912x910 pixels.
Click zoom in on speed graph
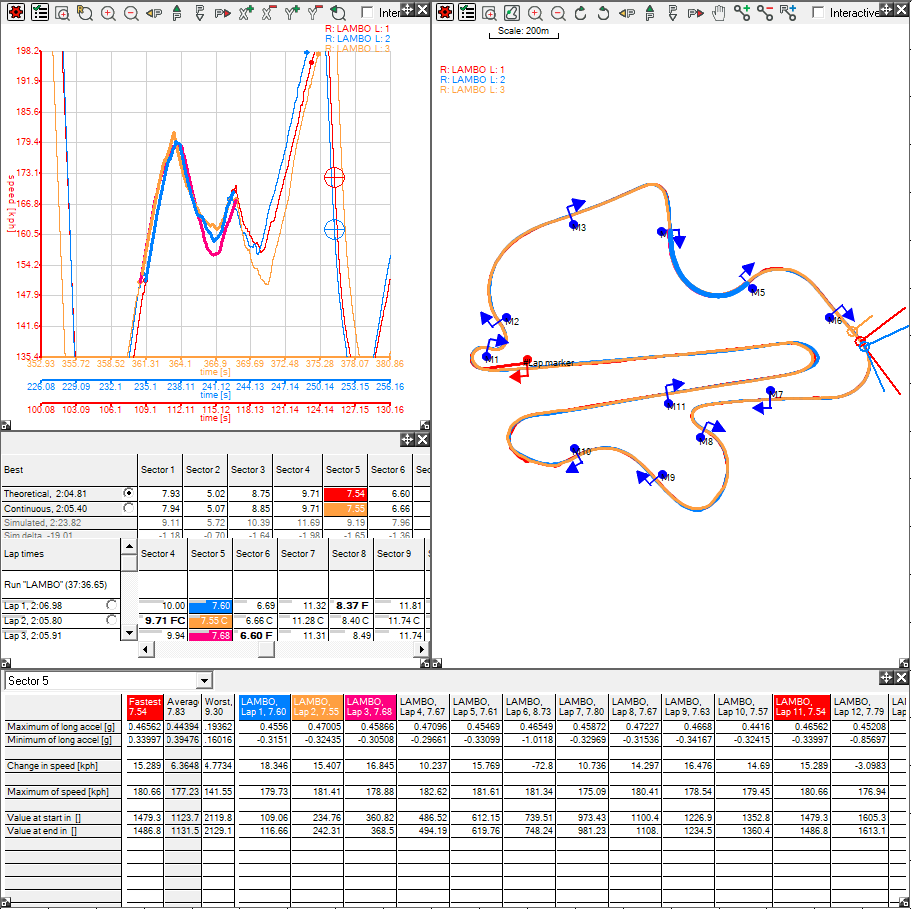point(107,12)
